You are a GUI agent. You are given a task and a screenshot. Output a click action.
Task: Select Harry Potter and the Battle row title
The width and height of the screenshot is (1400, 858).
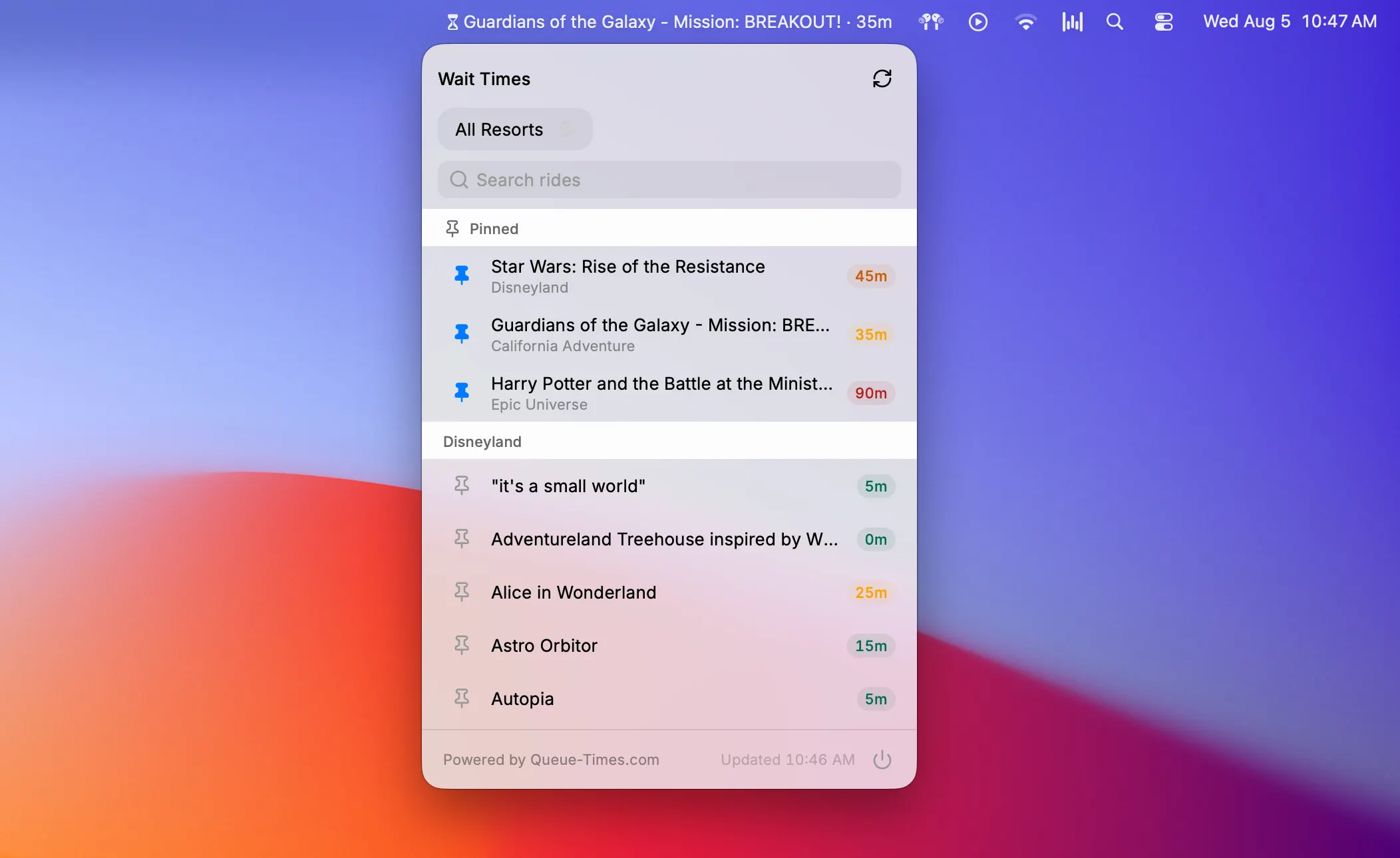point(661,384)
